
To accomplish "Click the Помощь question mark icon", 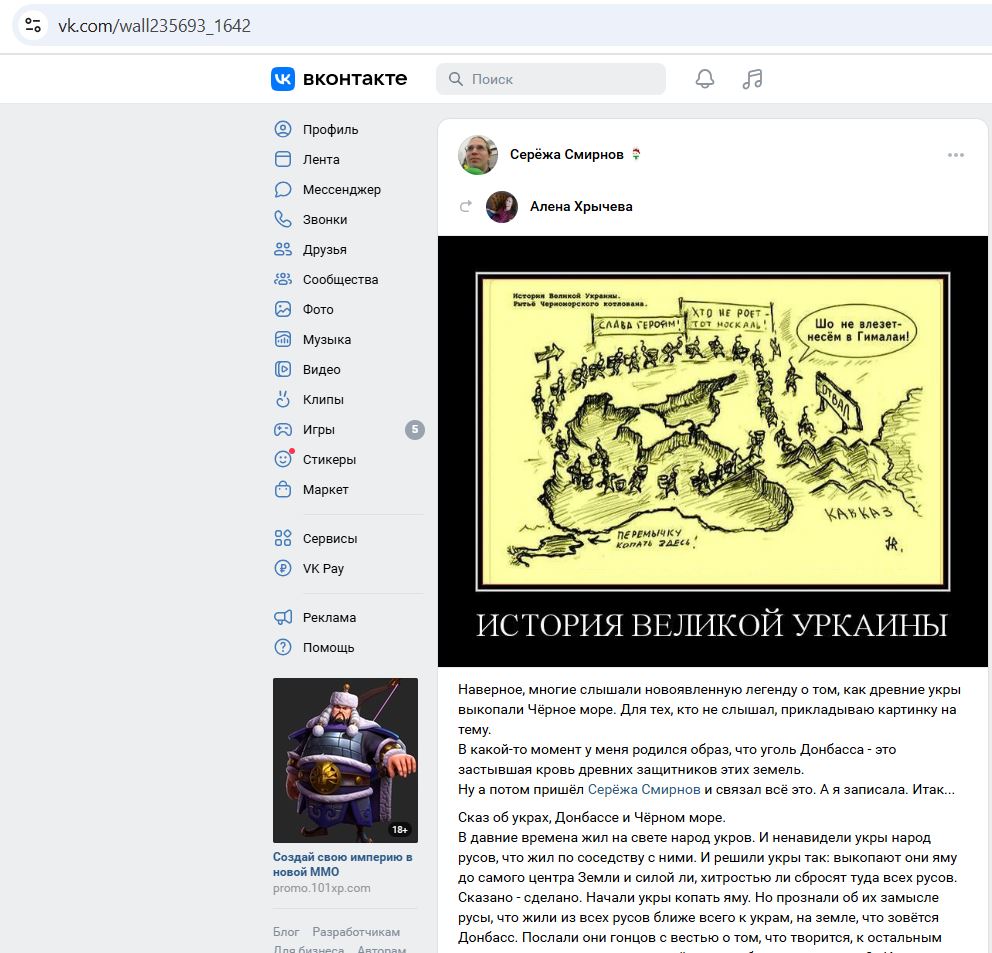I will [283, 647].
